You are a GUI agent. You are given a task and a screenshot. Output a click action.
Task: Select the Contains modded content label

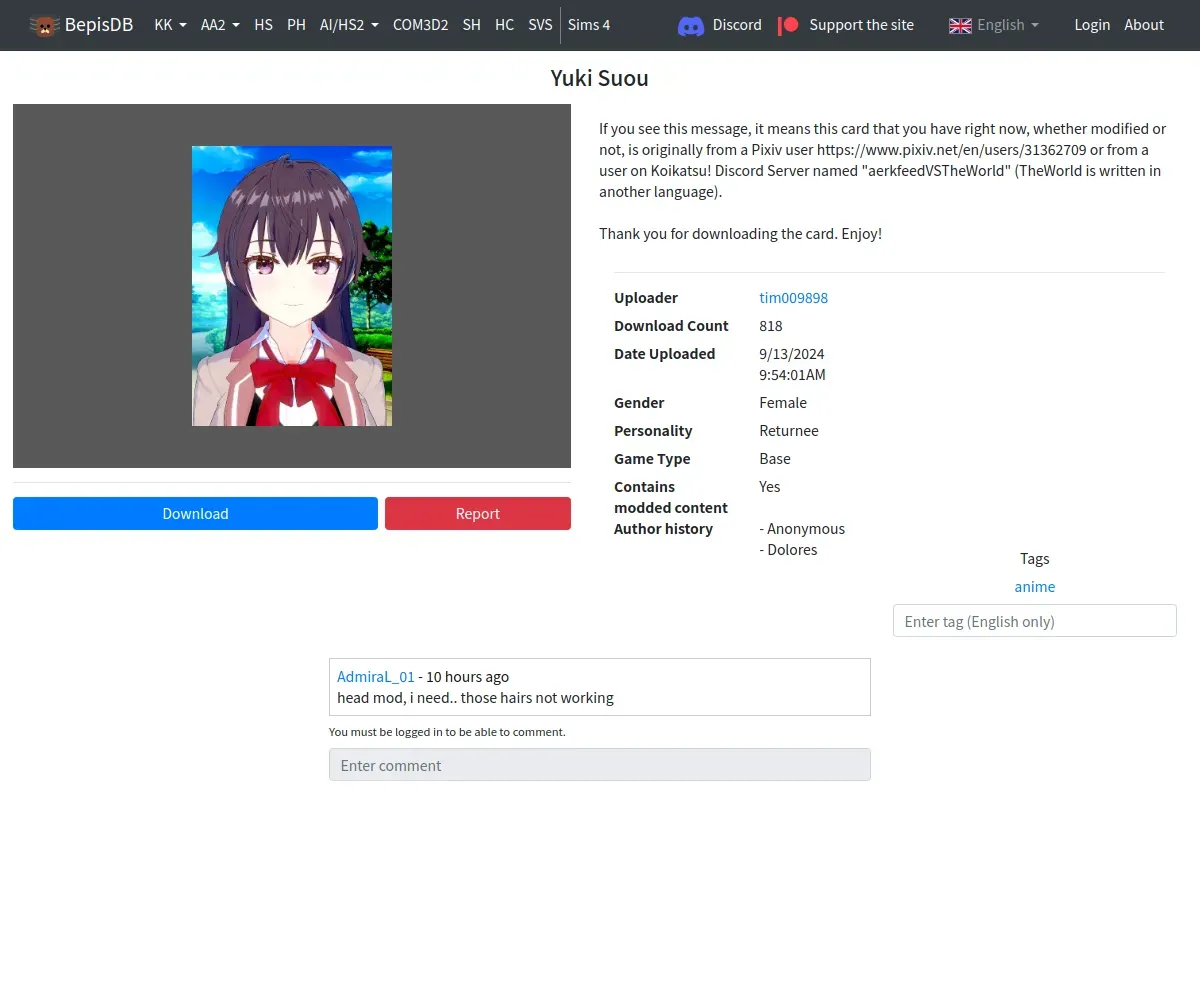coord(671,497)
